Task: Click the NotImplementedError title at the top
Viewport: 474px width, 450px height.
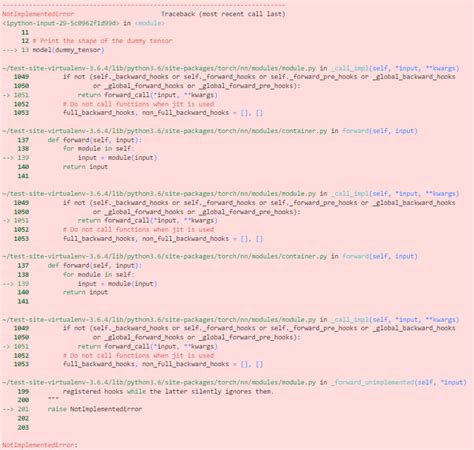Action: click(38, 14)
